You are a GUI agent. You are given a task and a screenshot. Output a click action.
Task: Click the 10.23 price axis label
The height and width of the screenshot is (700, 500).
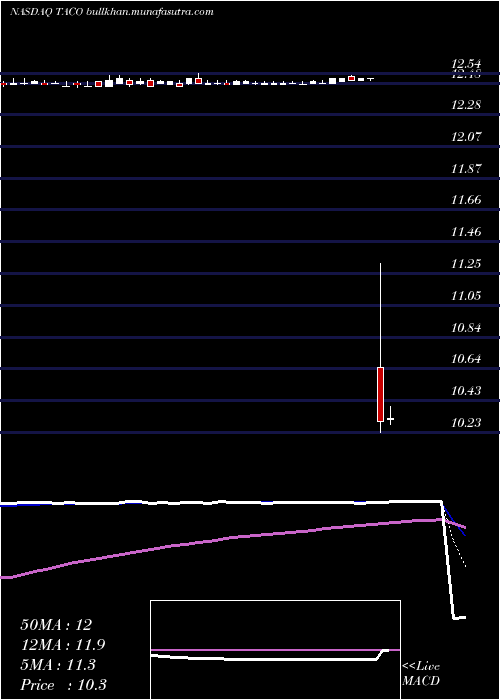[466, 422]
